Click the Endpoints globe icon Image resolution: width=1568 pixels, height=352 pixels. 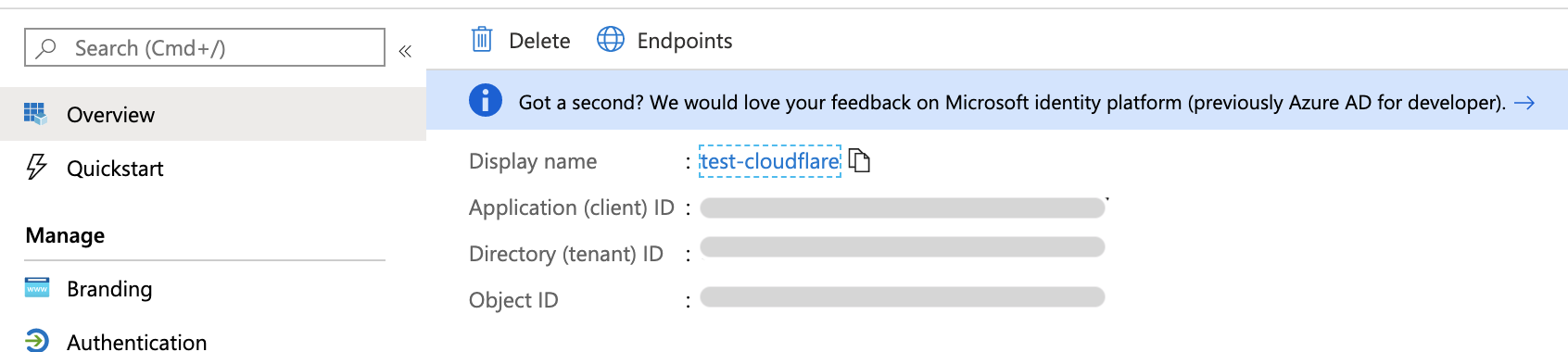click(611, 40)
